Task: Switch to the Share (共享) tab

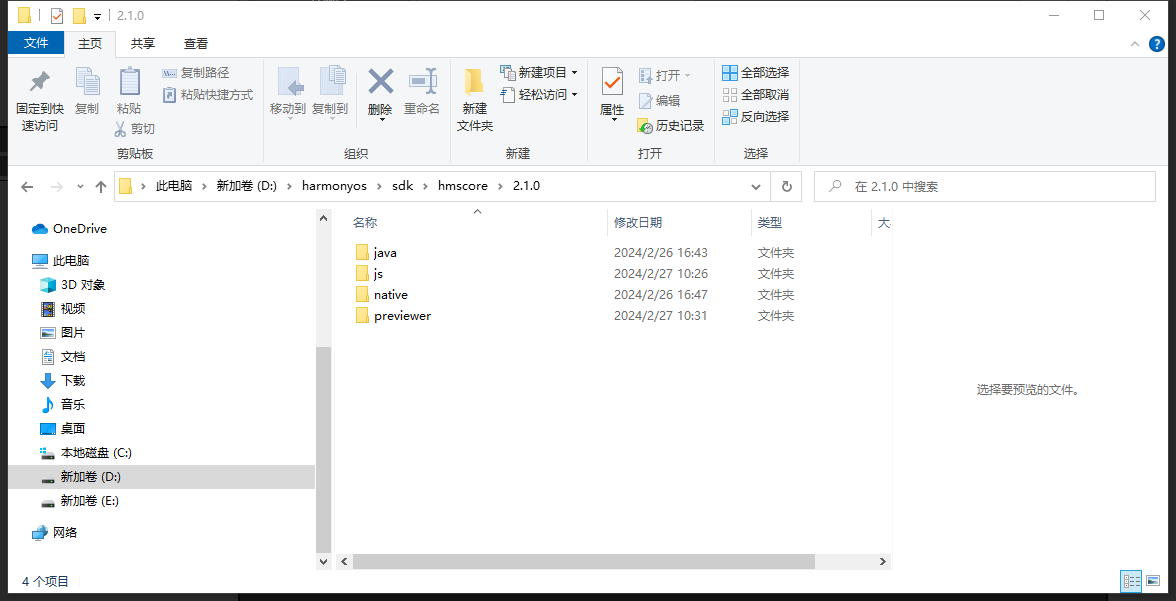Action: pos(142,44)
